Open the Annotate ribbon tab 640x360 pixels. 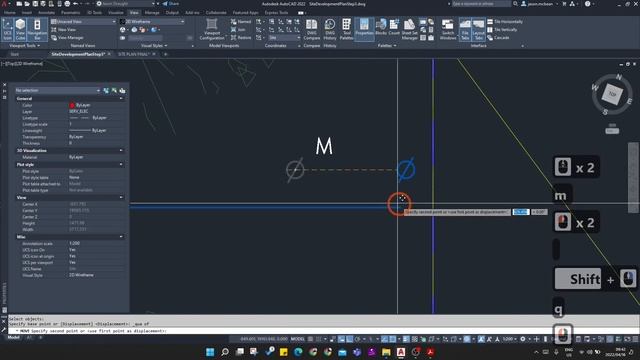pyautogui.click(x=46, y=13)
